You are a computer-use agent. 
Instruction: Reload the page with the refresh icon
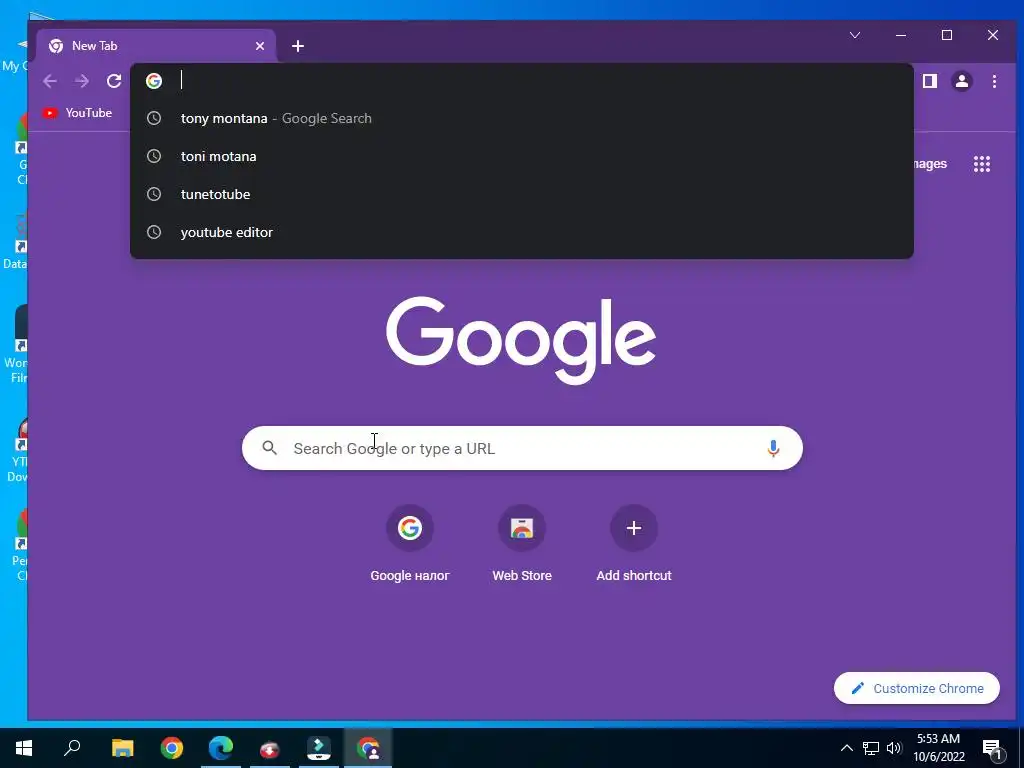[x=114, y=81]
